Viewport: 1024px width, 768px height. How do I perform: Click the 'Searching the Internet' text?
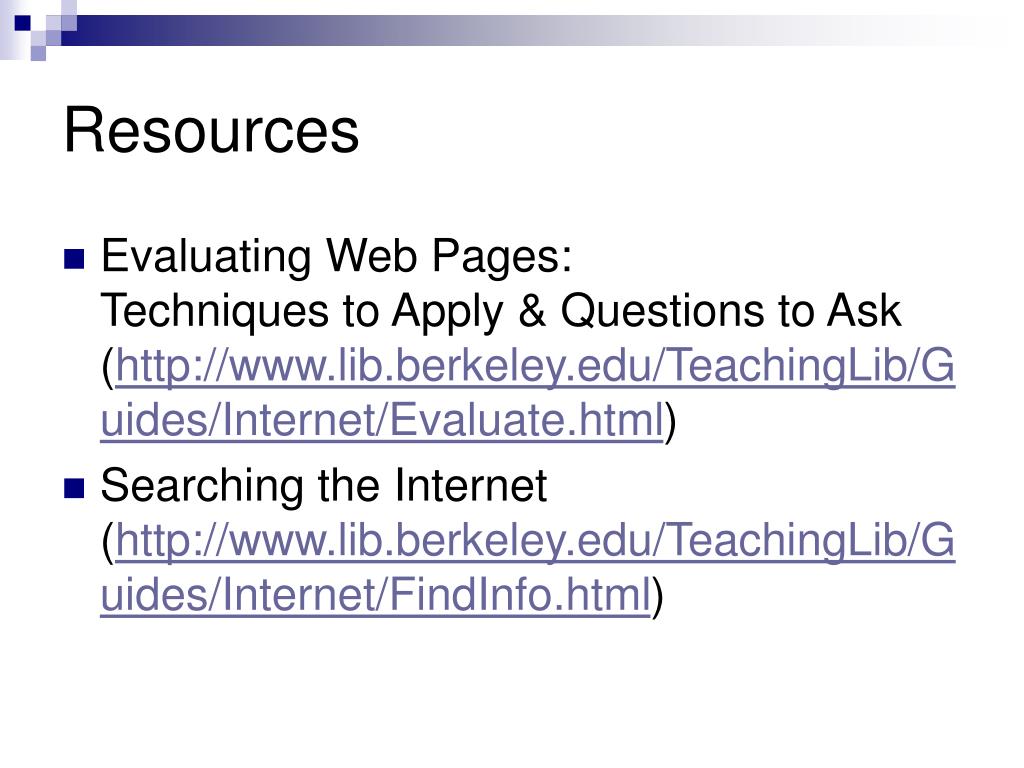pos(323,485)
